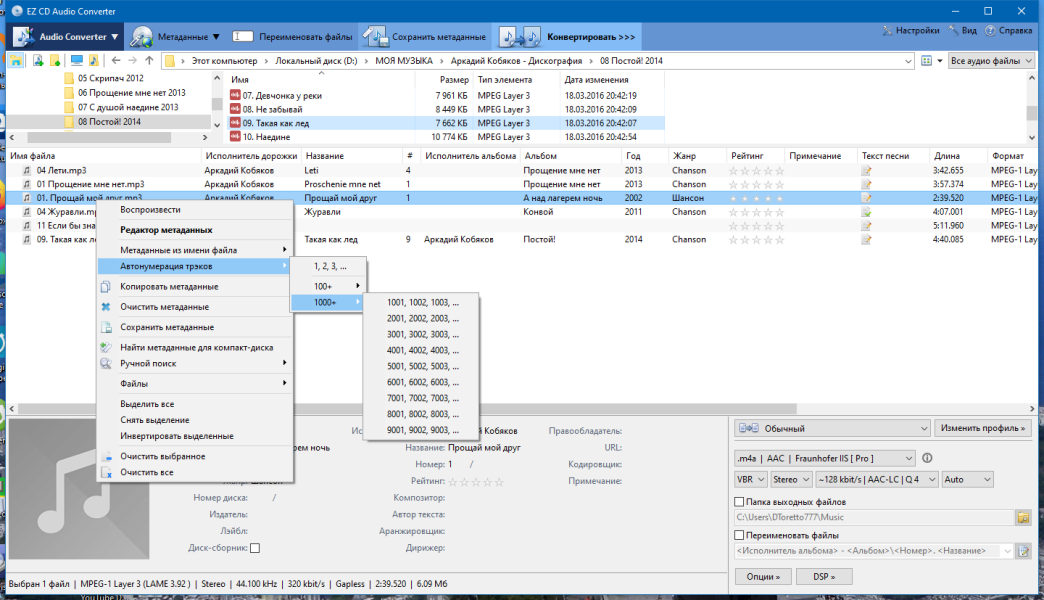1044x600 pixels.
Task: Choose Инвертировать выделенные menu item
Action: 194,436
